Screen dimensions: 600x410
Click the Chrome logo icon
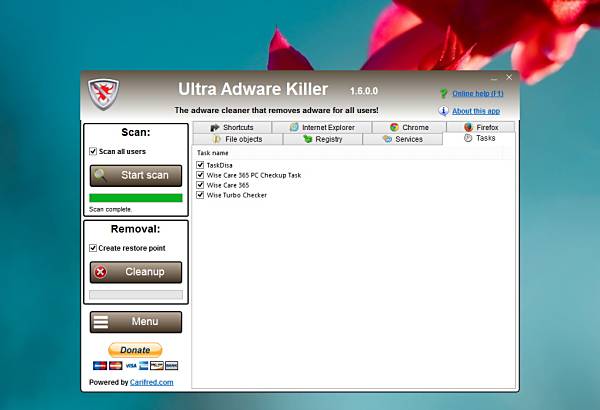click(394, 127)
